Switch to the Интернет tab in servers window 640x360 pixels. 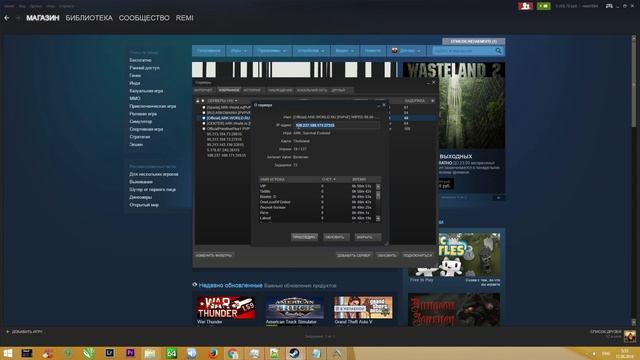(204, 90)
